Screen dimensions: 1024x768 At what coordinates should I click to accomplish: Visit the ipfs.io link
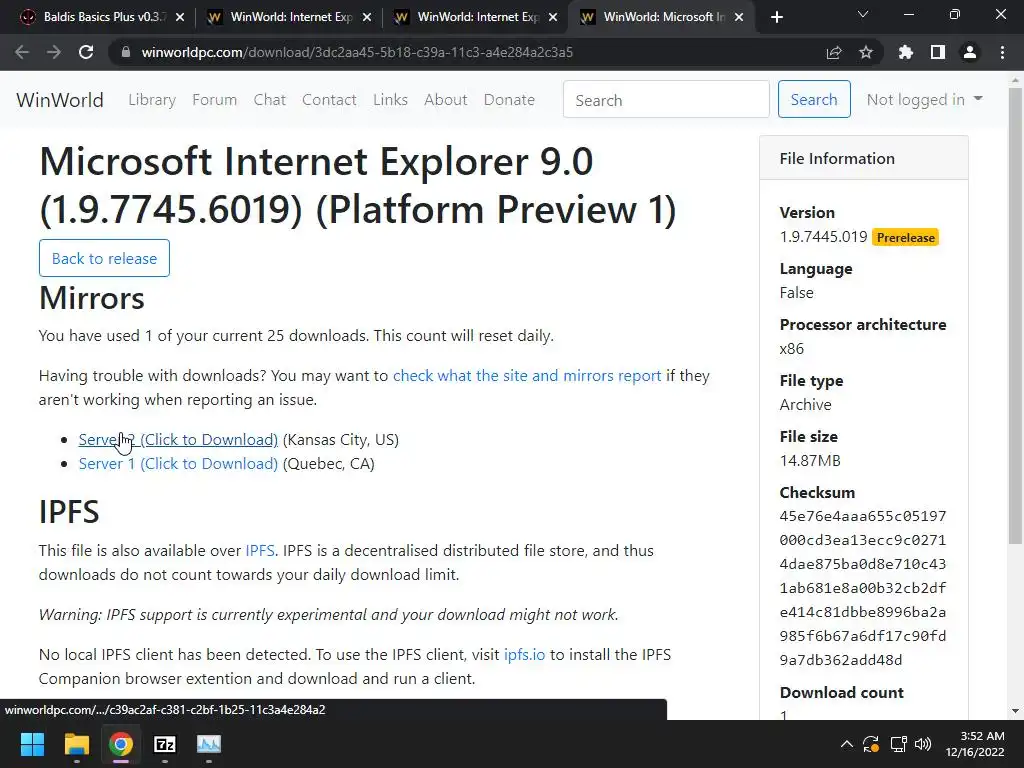tap(524, 654)
